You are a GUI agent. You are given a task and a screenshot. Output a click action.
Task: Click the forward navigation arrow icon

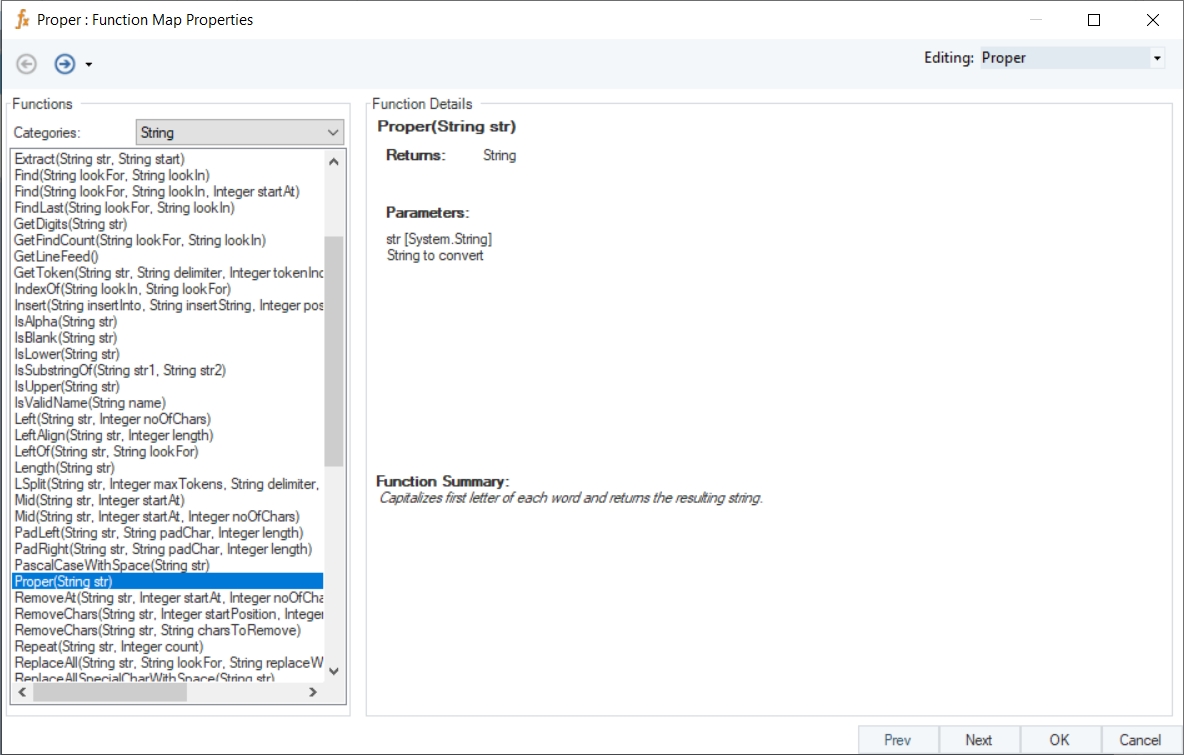(65, 64)
